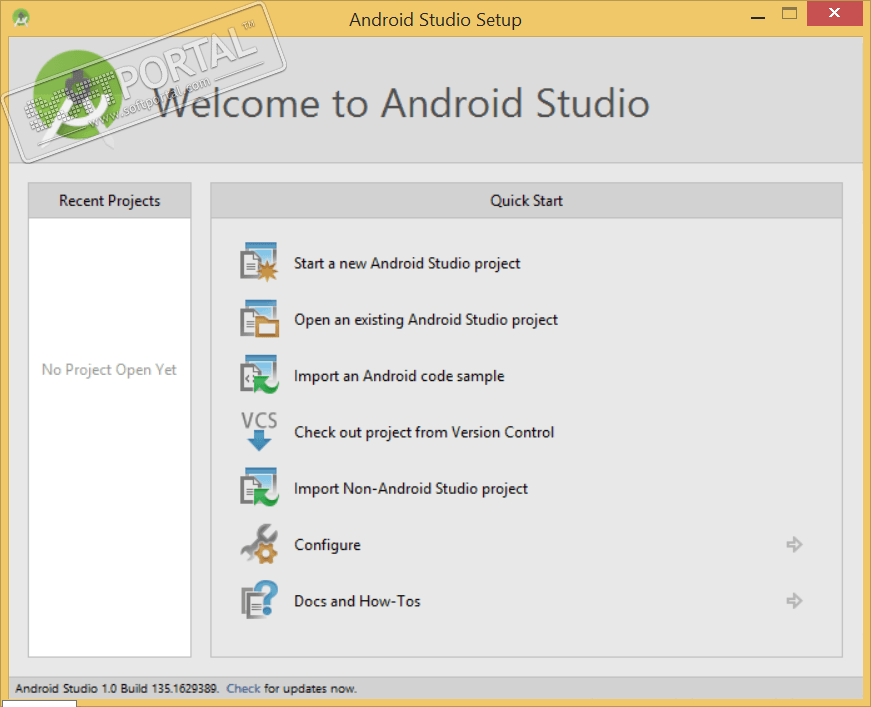Click the VCS checkout arrow icon
This screenshot has width=871, height=707.
259,431
